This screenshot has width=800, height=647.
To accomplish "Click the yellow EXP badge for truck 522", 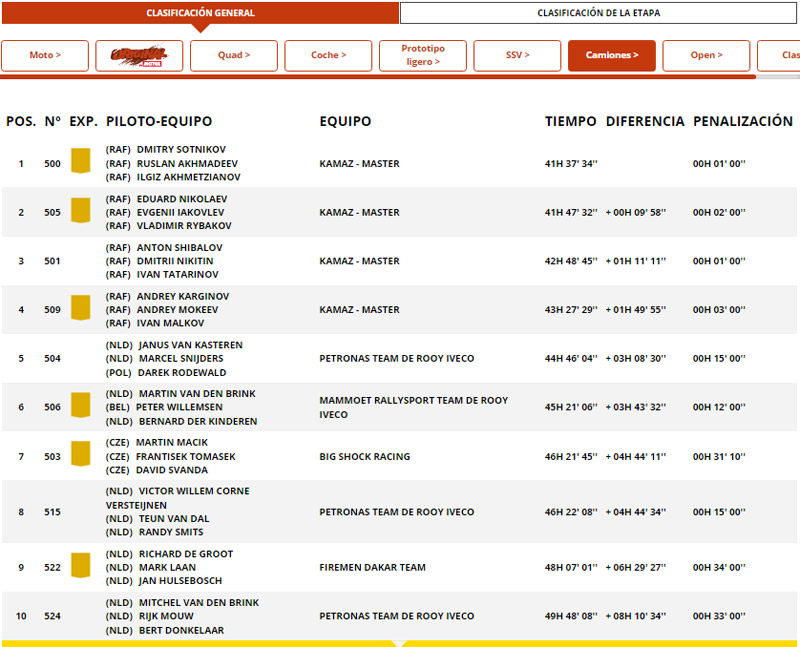I will 80,566.
